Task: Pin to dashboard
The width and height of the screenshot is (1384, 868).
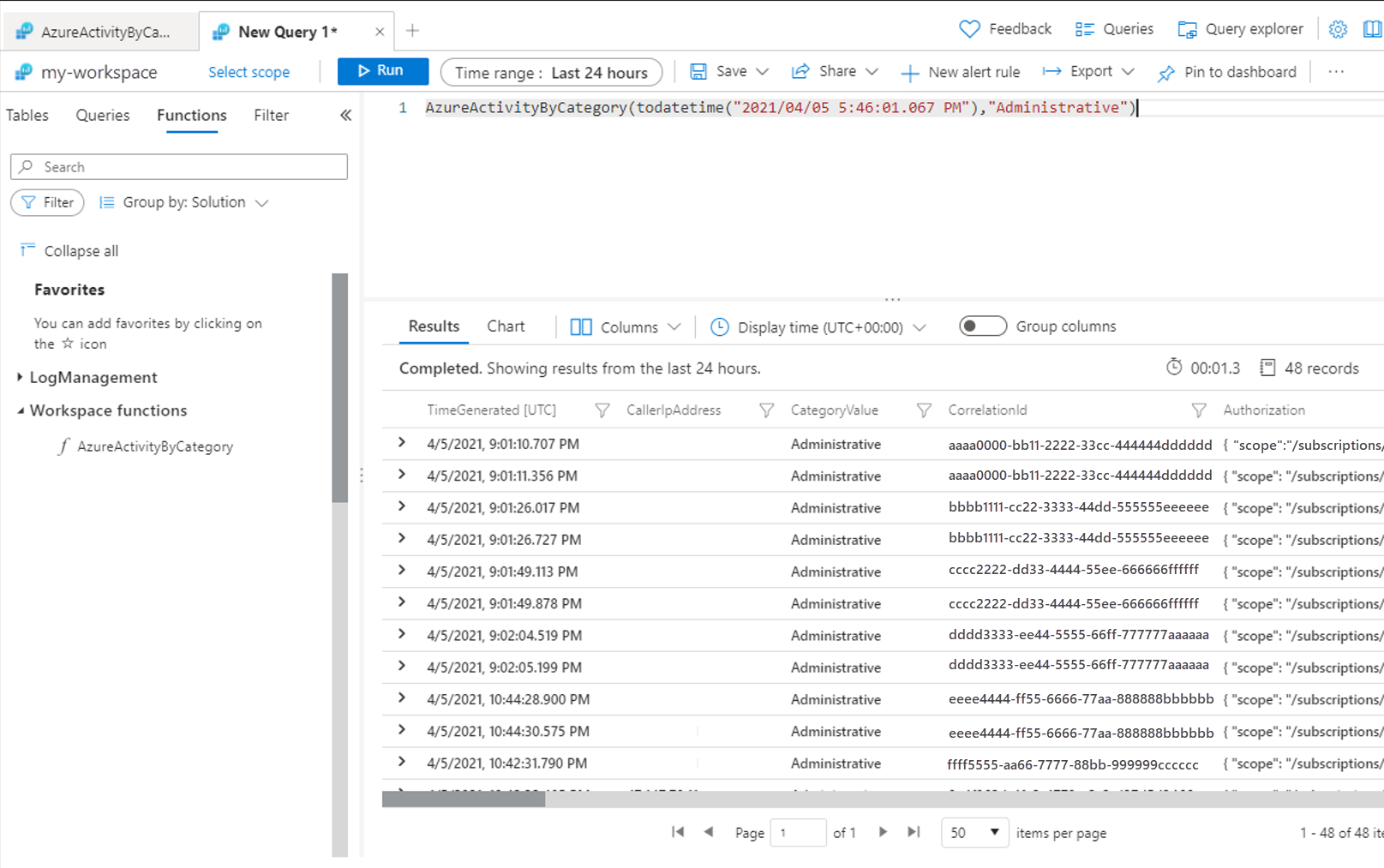Action: pyautogui.click(x=1226, y=73)
